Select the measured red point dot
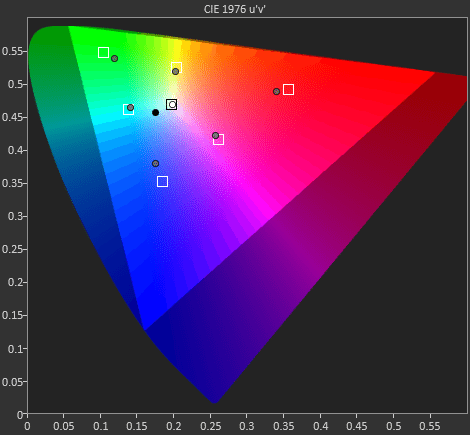The image size is (470, 435). (x=276, y=91)
